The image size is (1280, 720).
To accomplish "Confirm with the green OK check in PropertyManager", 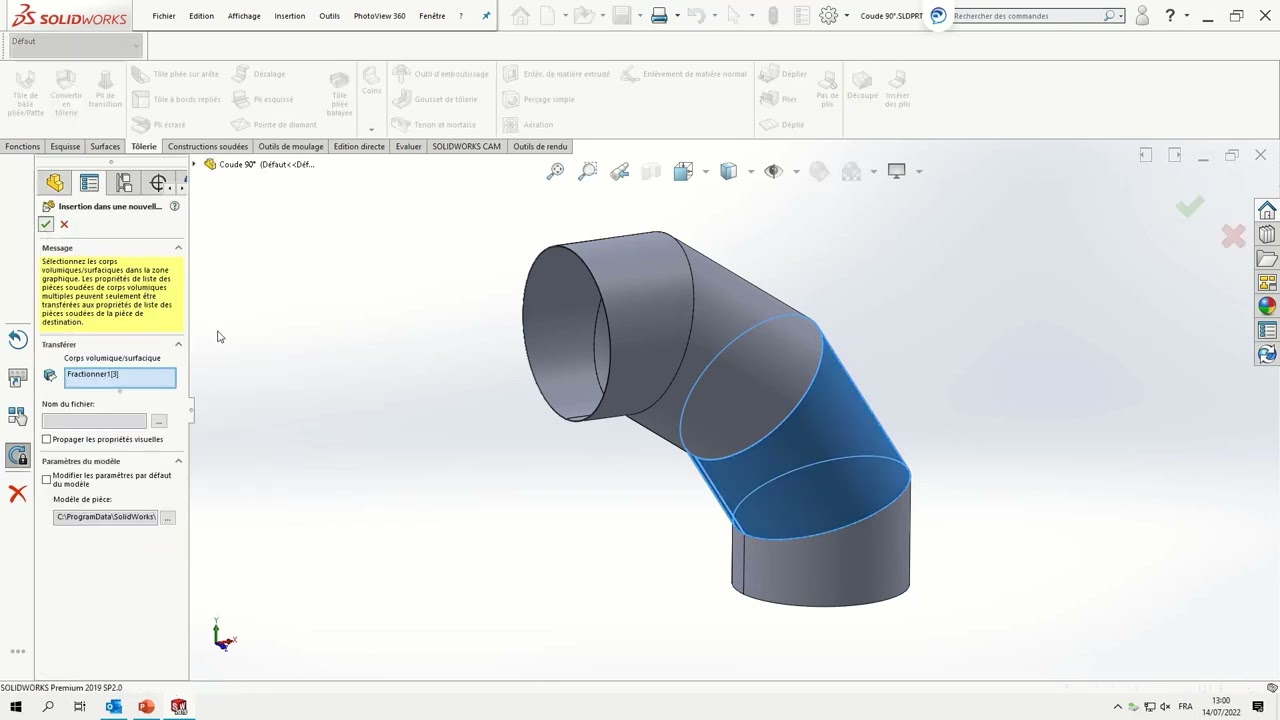I will click(x=46, y=224).
